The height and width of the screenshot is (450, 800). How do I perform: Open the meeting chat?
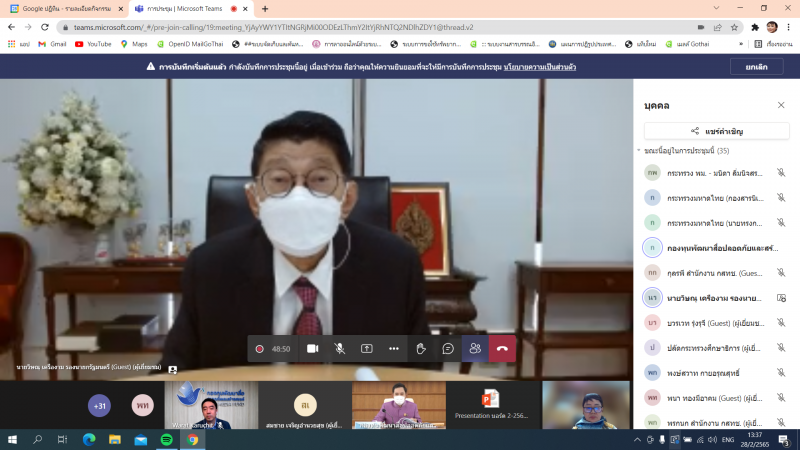pyautogui.click(x=448, y=348)
